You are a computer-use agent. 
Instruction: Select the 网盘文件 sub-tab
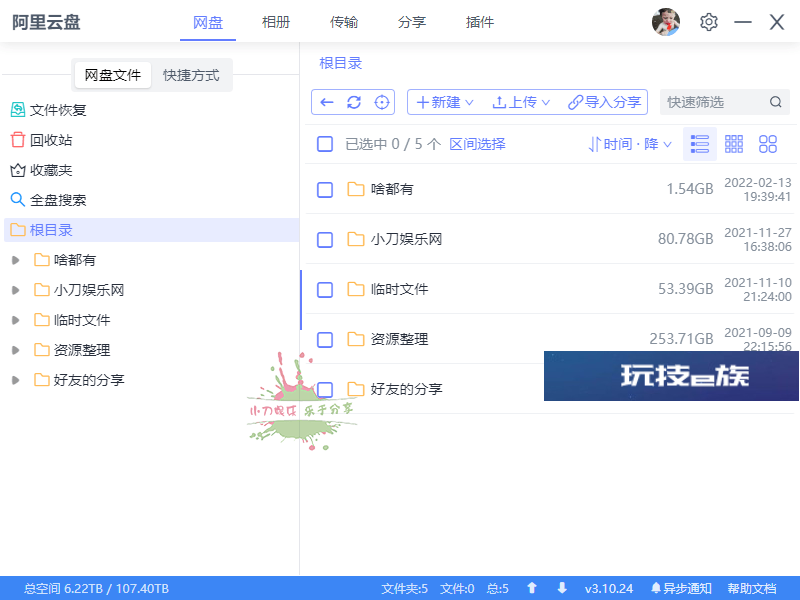coord(112,75)
